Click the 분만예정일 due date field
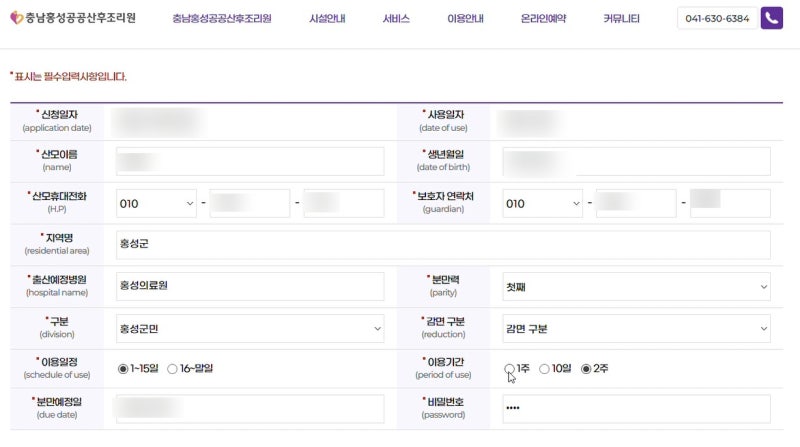This screenshot has width=800, height=447. (x=250, y=409)
